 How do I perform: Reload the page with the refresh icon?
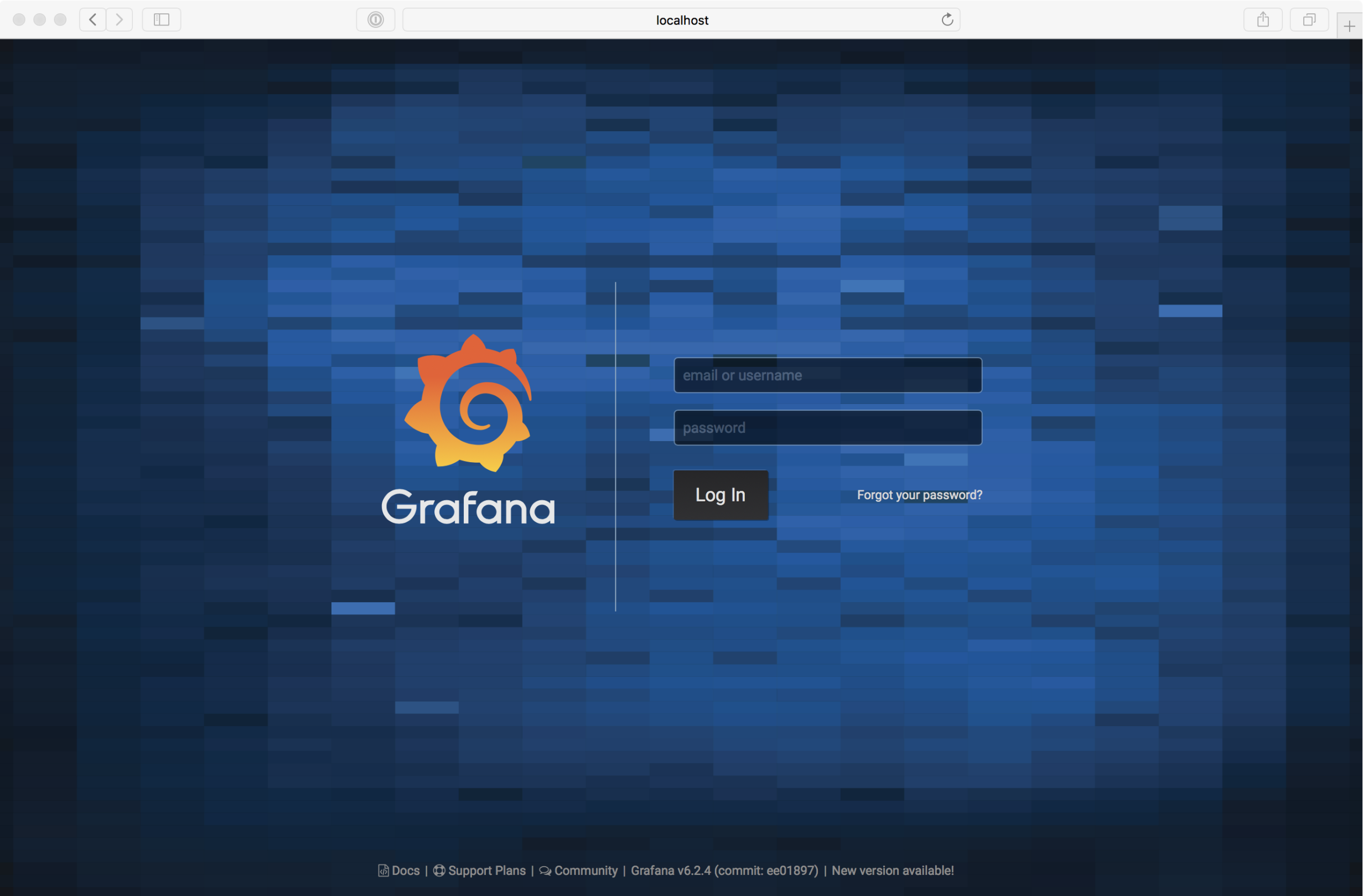click(x=947, y=19)
